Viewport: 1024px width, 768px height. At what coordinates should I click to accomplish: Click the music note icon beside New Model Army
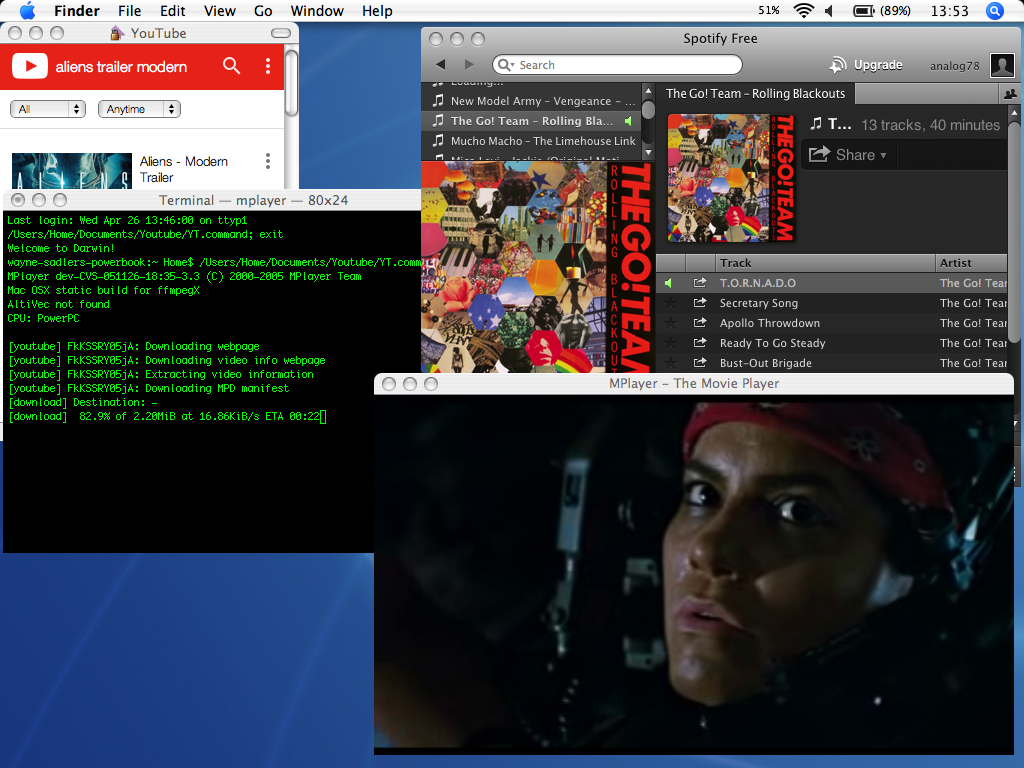click(438, 101)
